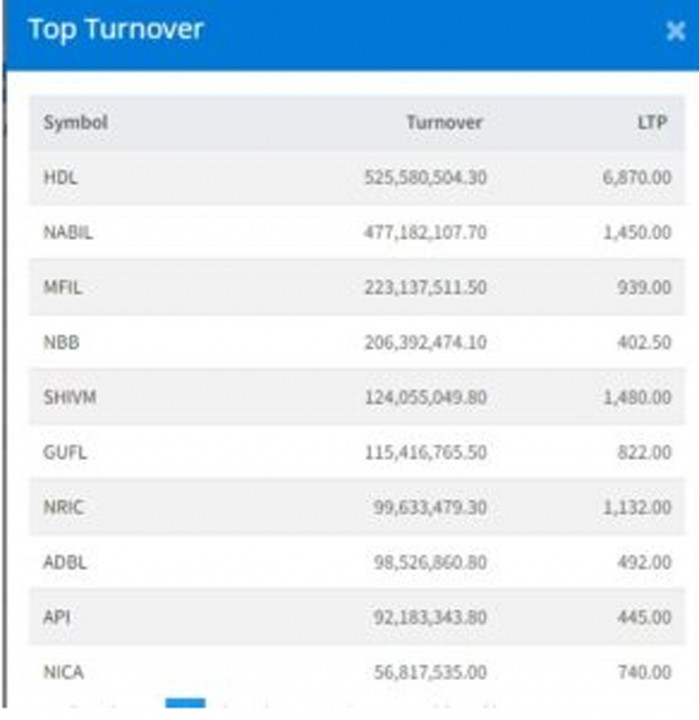Open the NABIL symbol entry

pos(68,232)
